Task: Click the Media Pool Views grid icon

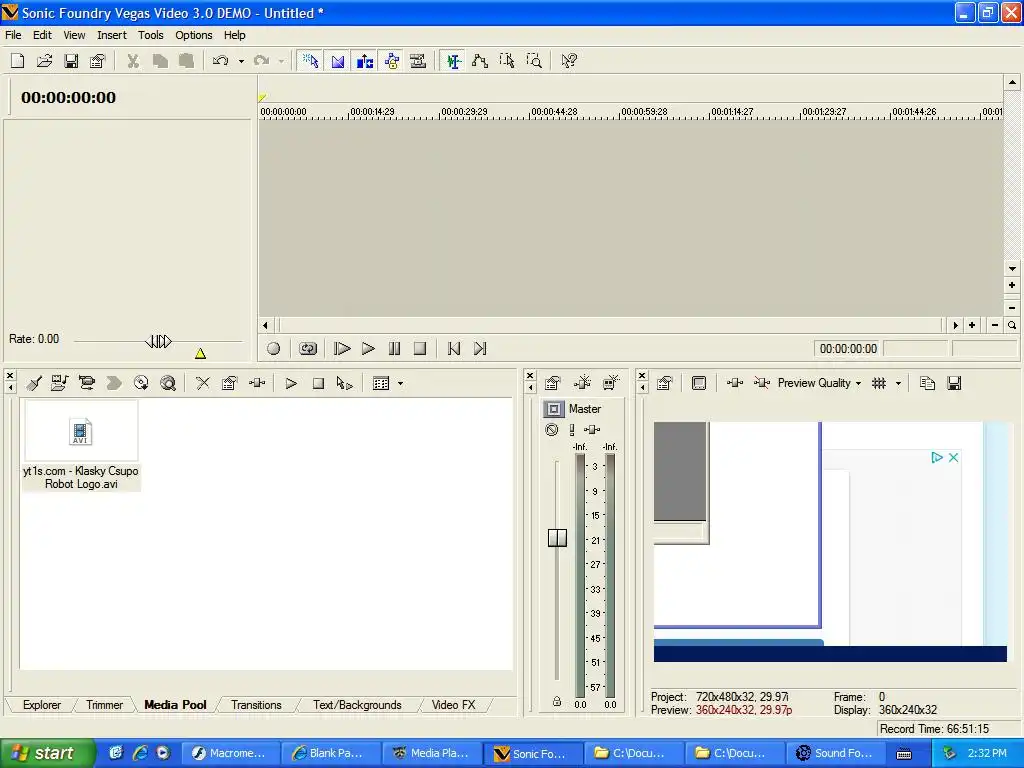Action: point(381,383)
